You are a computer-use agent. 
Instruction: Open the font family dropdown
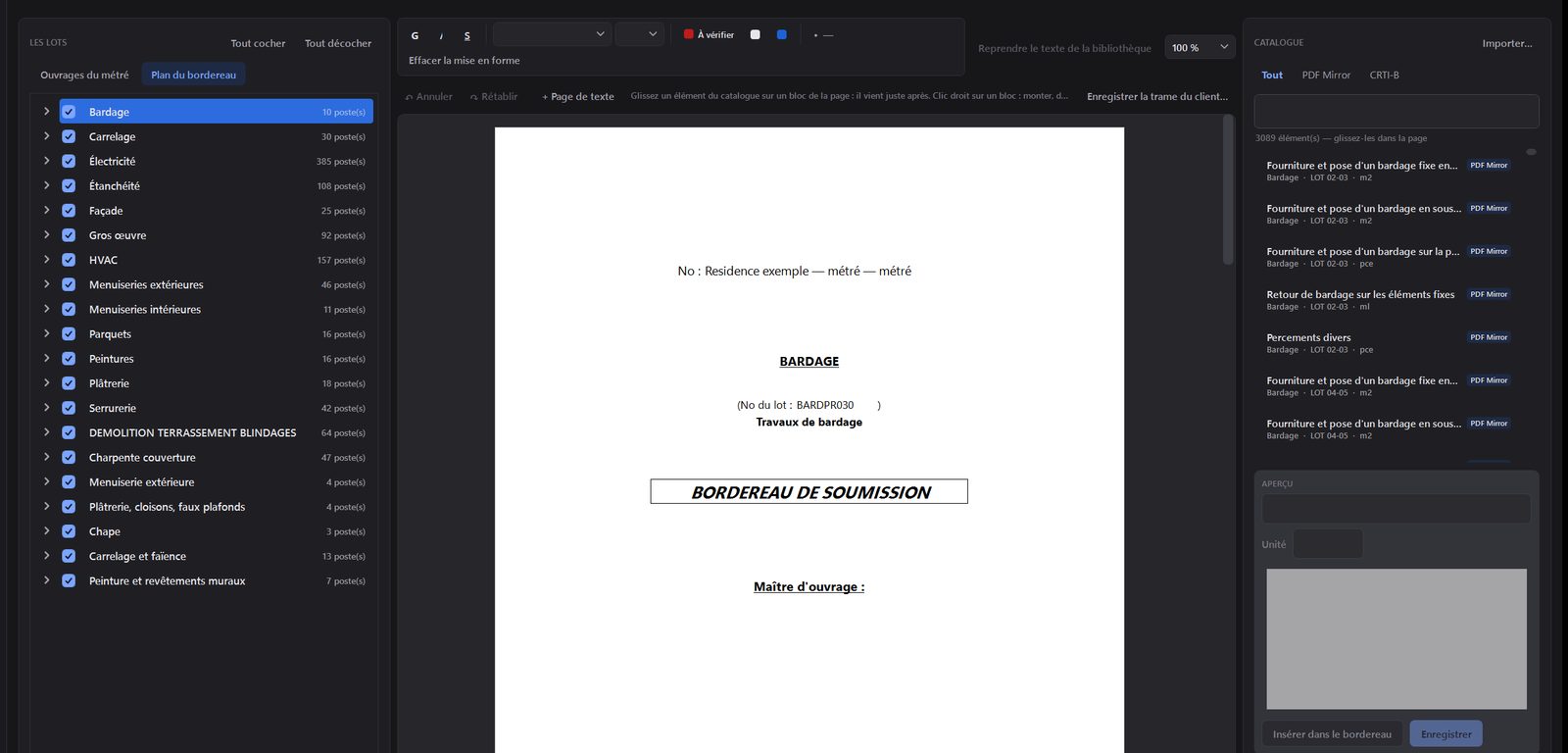coord(552,34)
